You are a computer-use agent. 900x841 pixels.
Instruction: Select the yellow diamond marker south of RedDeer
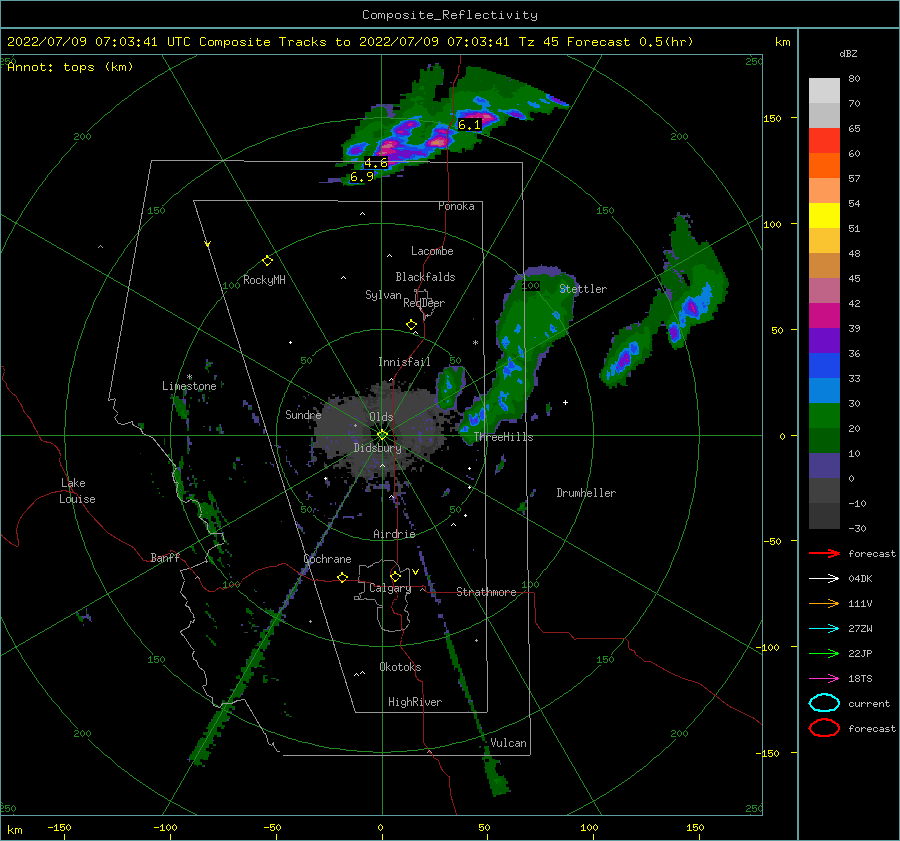point(412,325)
